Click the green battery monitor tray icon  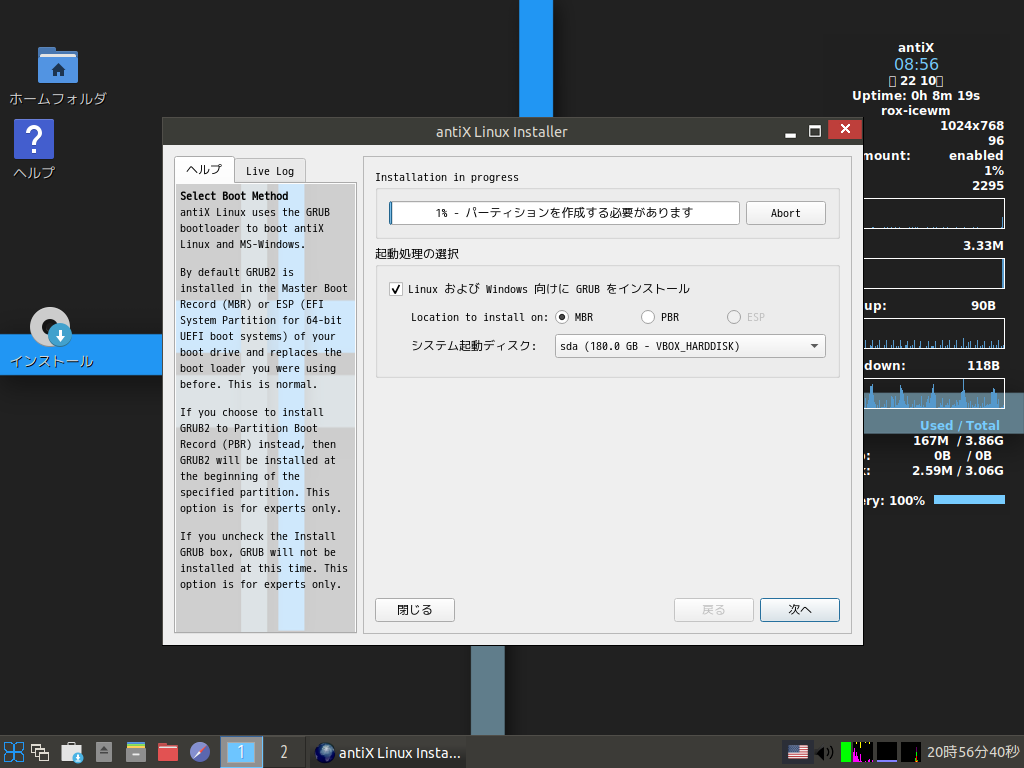click(x=846, y=752)
